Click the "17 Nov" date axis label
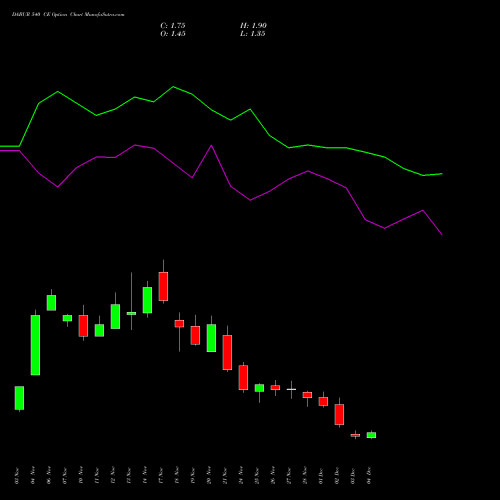Image resolution: width=500 pixels, height=500 pixels. point(161,476)
